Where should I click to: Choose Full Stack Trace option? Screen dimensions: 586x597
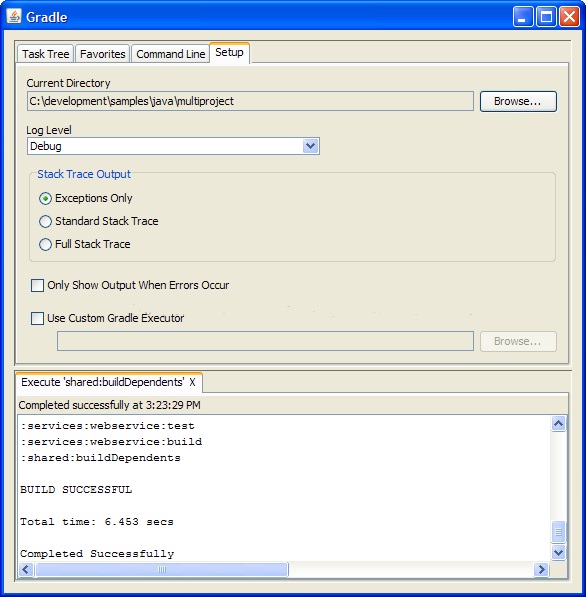tap(45, 244)
